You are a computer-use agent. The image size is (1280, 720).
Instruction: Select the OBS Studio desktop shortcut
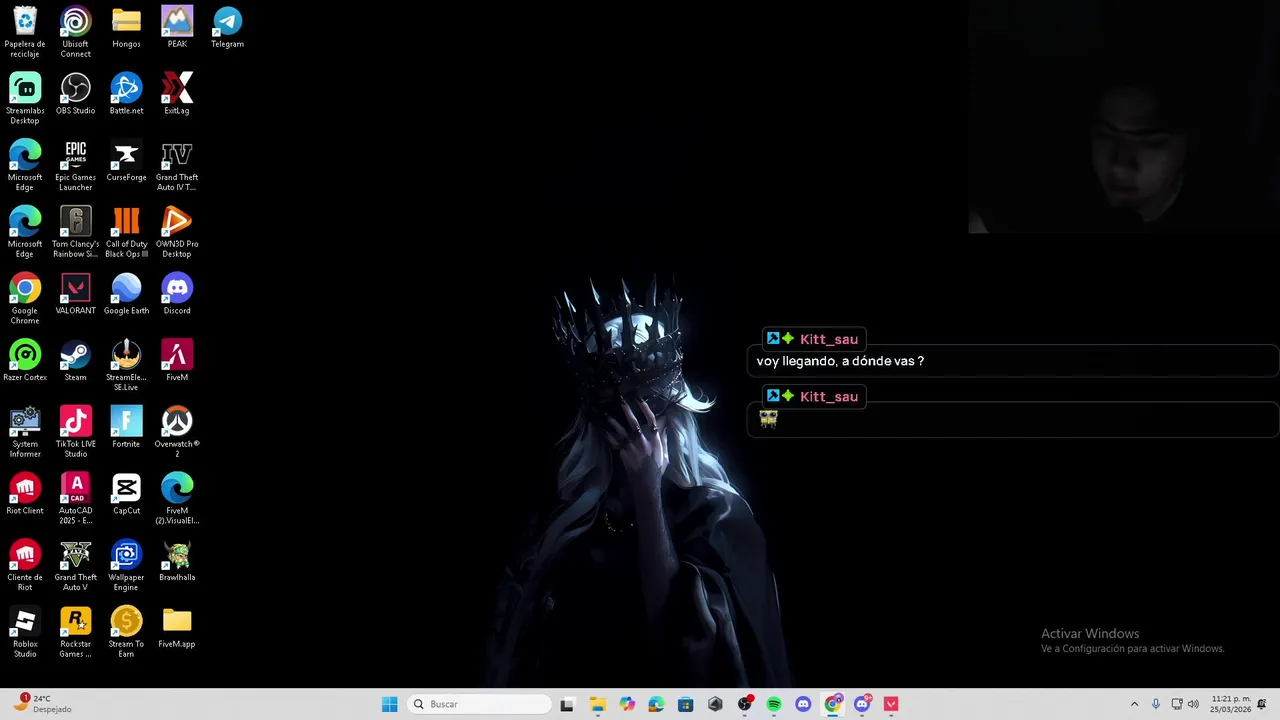click(x=76, y=94)
